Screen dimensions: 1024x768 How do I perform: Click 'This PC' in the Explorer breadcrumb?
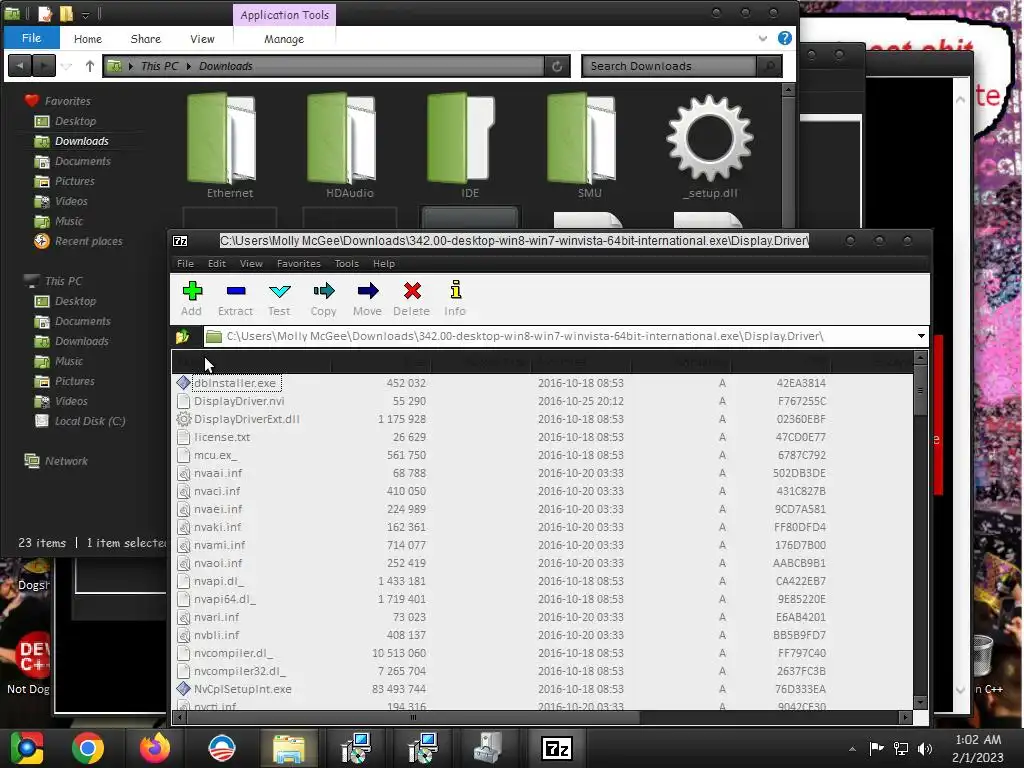(x=159, y=66)
